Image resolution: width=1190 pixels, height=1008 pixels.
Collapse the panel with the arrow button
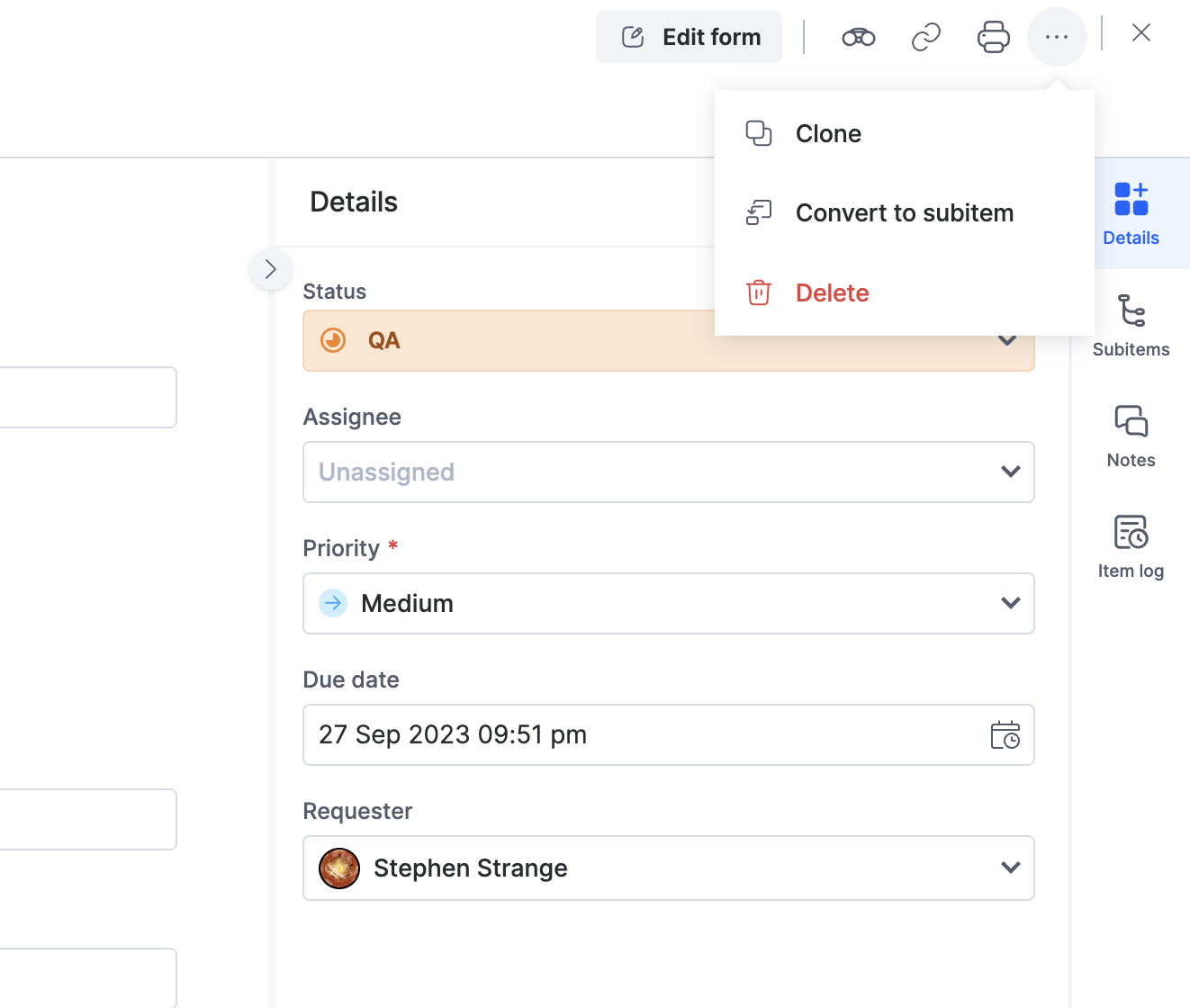[270, 269]
